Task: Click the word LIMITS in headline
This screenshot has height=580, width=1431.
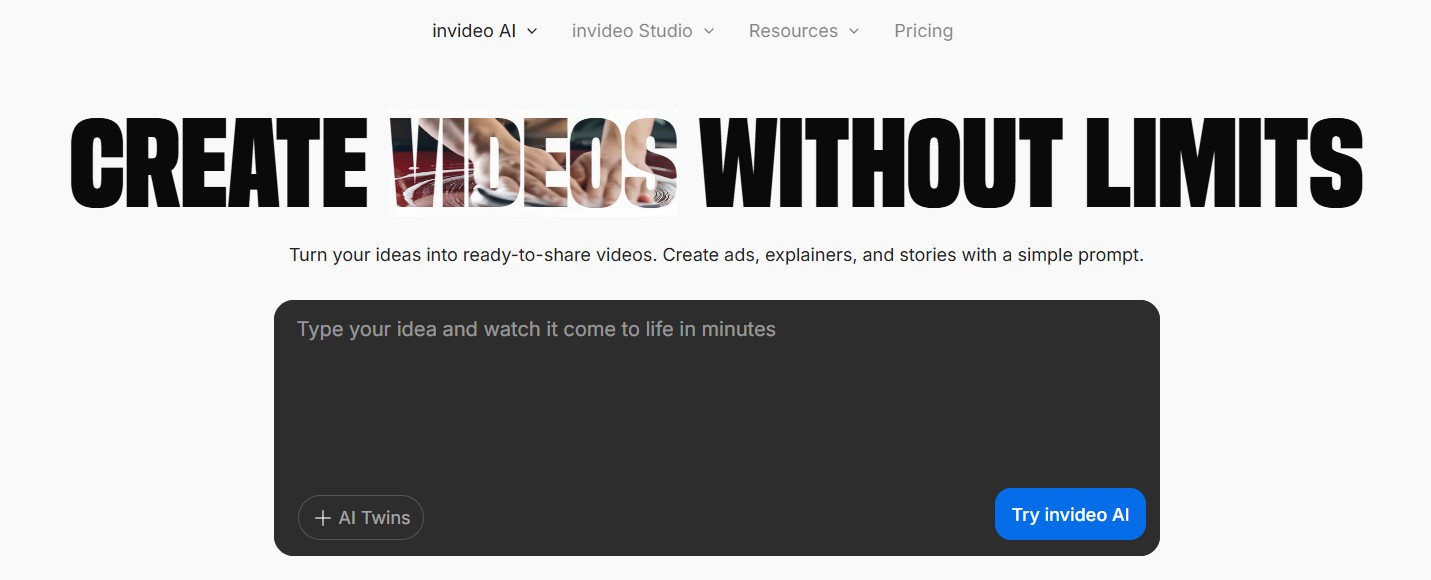Action: tap(1220, 163)
